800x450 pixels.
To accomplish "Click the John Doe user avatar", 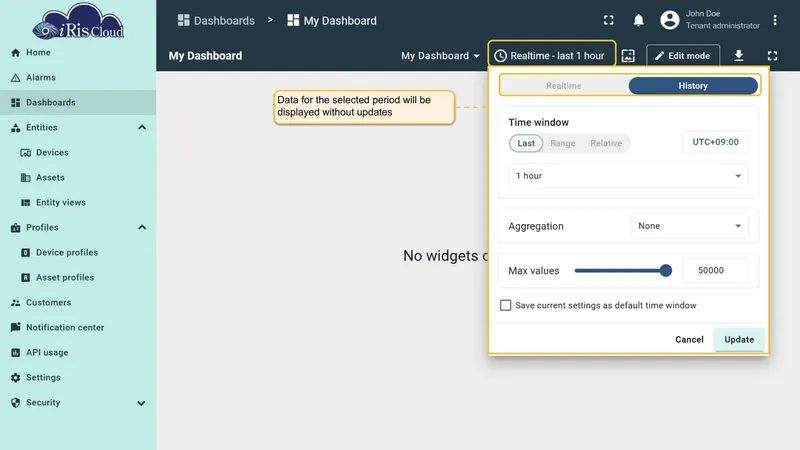I will tap(670, 20).
